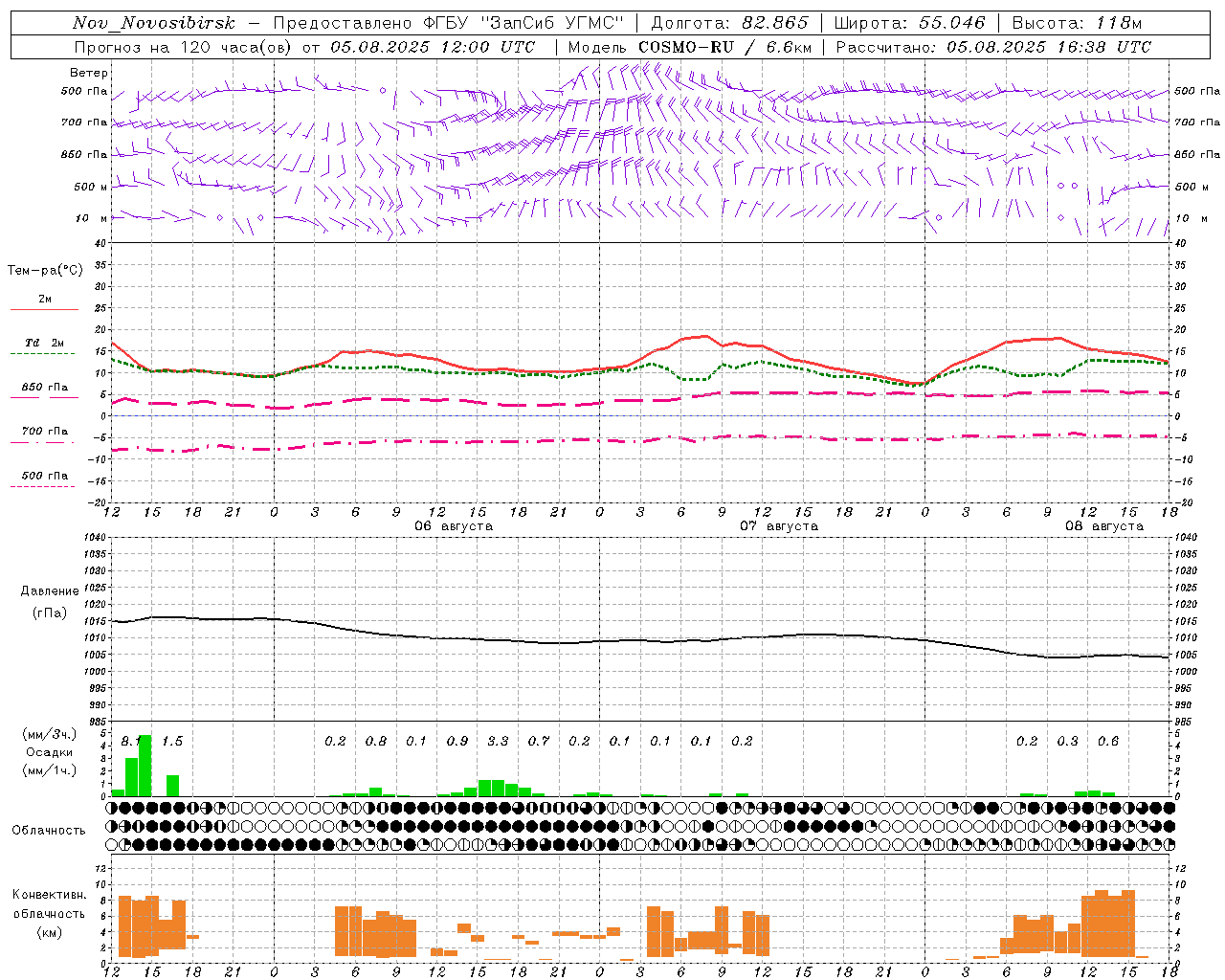This screenshot has width=1225, height=980.
Task: Click the Долгота: 82.865 value
Action: point(730,23)
